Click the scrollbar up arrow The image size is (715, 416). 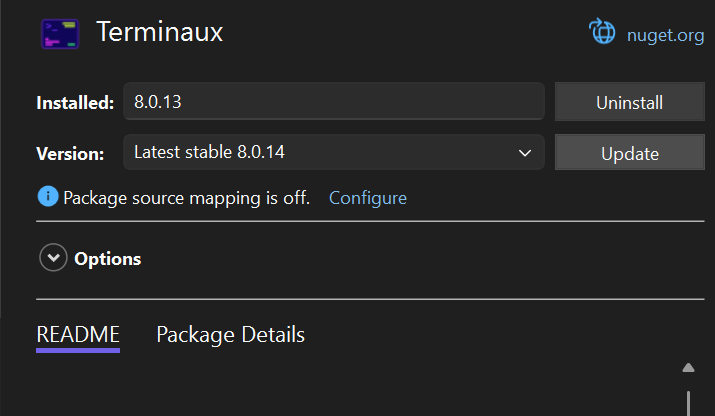[x=688, y=368]
